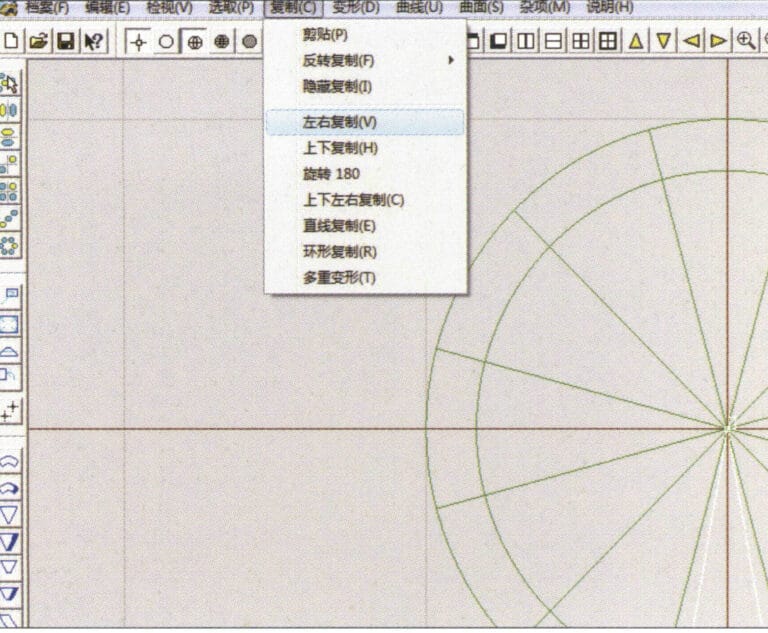Select the circle-with-cross view mode icon
The height and width of the screenshot is (633, 768).
pos(194,42)
